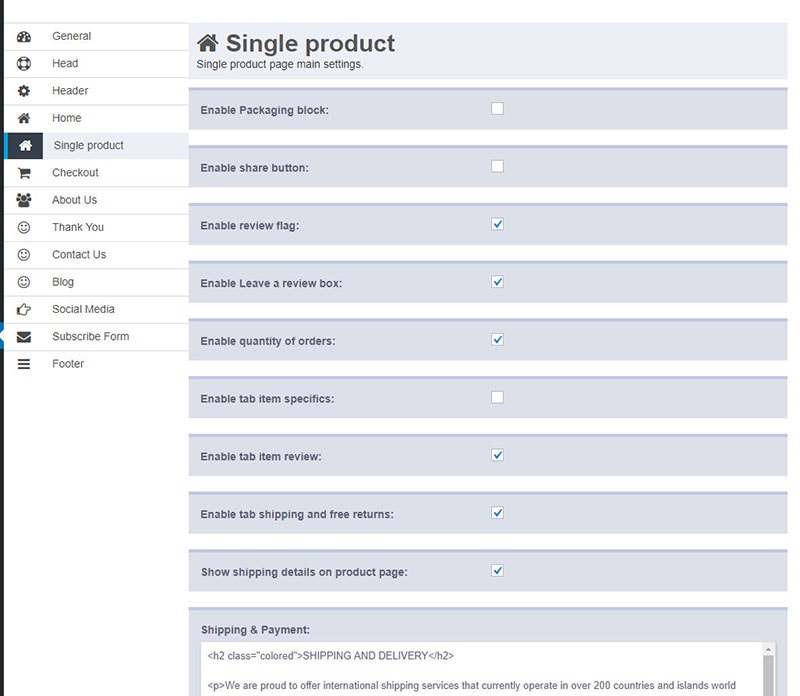Image resolution: width=800 pixels, height=696 pixels.
Task: Select the Checkout menu label
Action: pyautogui.click(x=75, y=173)
